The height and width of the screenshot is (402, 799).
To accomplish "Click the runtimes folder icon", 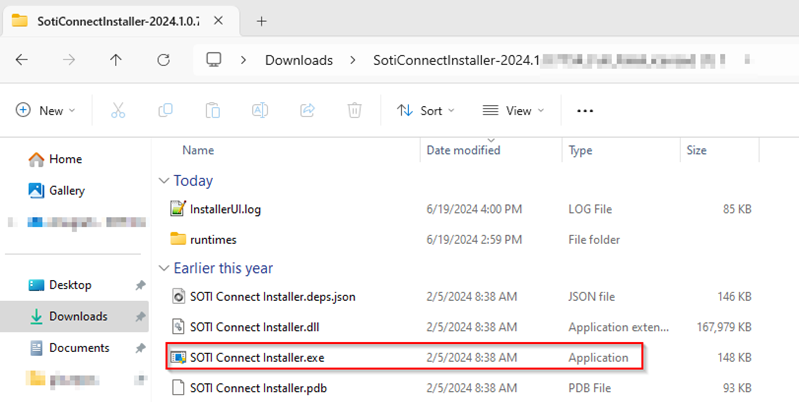I will click(x=178, y=239).
